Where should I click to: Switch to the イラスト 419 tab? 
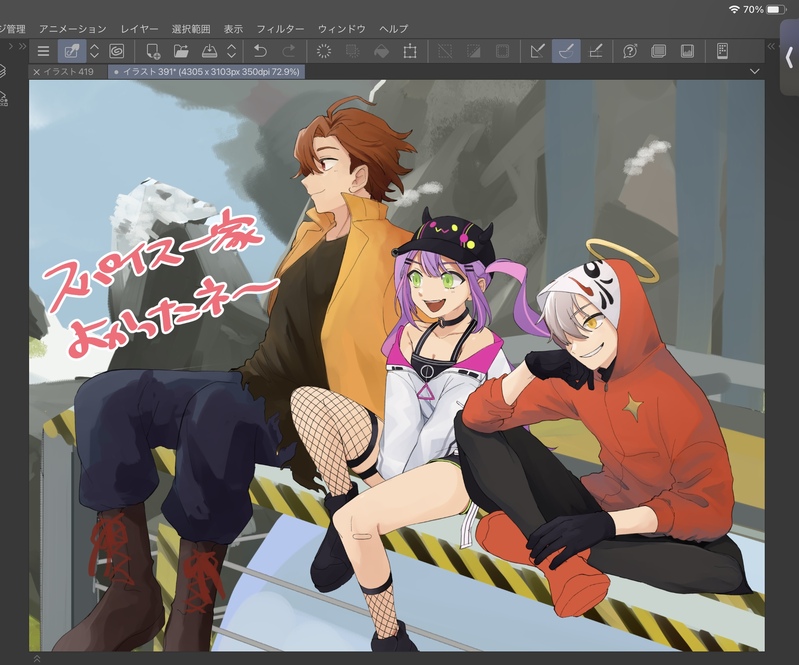pos(68,72)
